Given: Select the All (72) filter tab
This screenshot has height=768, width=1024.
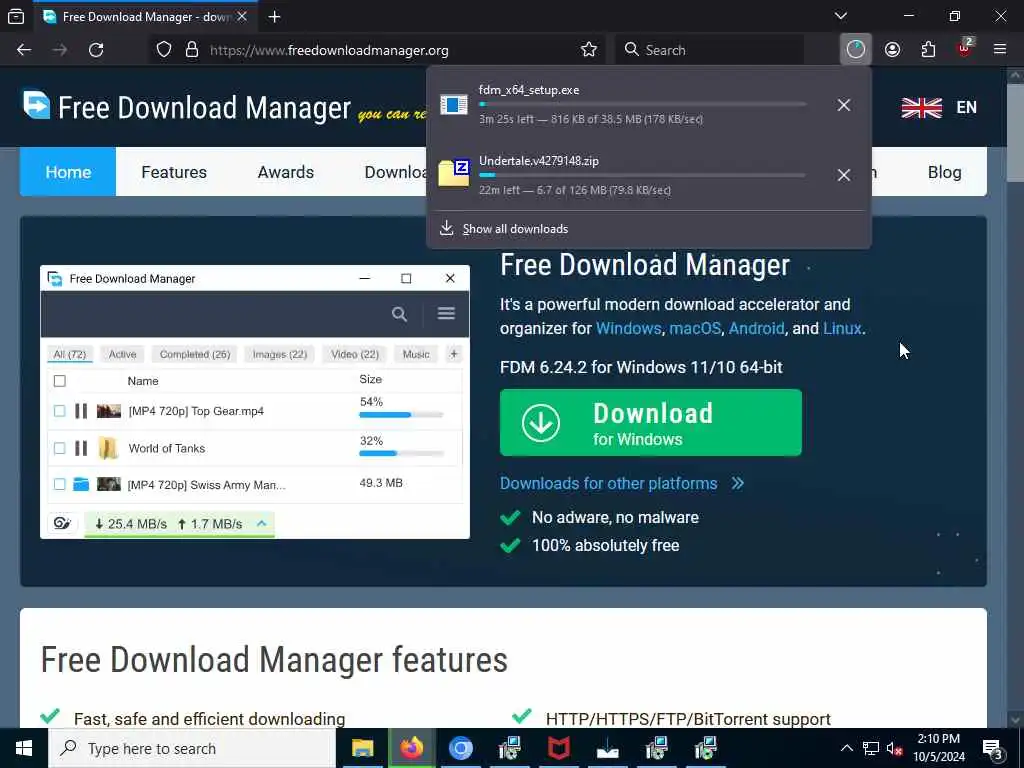Looking at the screenshot, I should [x=70, y=354].
